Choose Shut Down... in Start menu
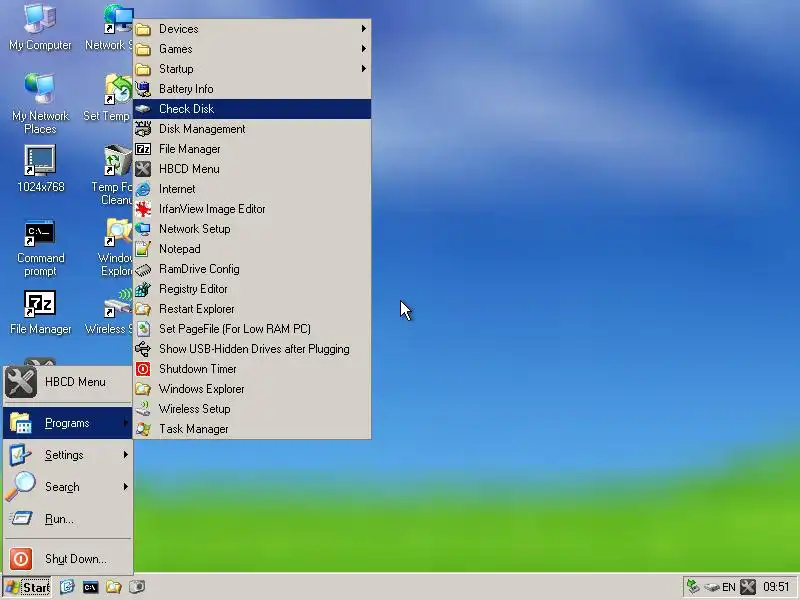The image size is (800, 600). (x=68, y=559)
